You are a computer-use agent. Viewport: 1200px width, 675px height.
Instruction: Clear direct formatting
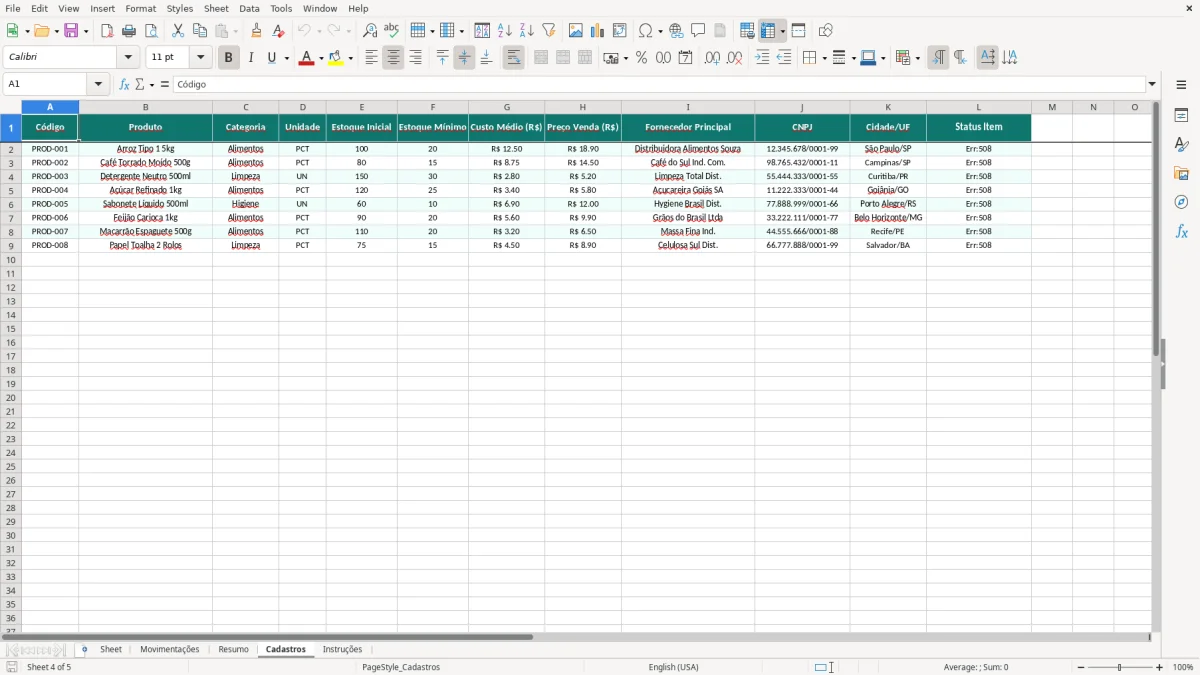(278, 31)
